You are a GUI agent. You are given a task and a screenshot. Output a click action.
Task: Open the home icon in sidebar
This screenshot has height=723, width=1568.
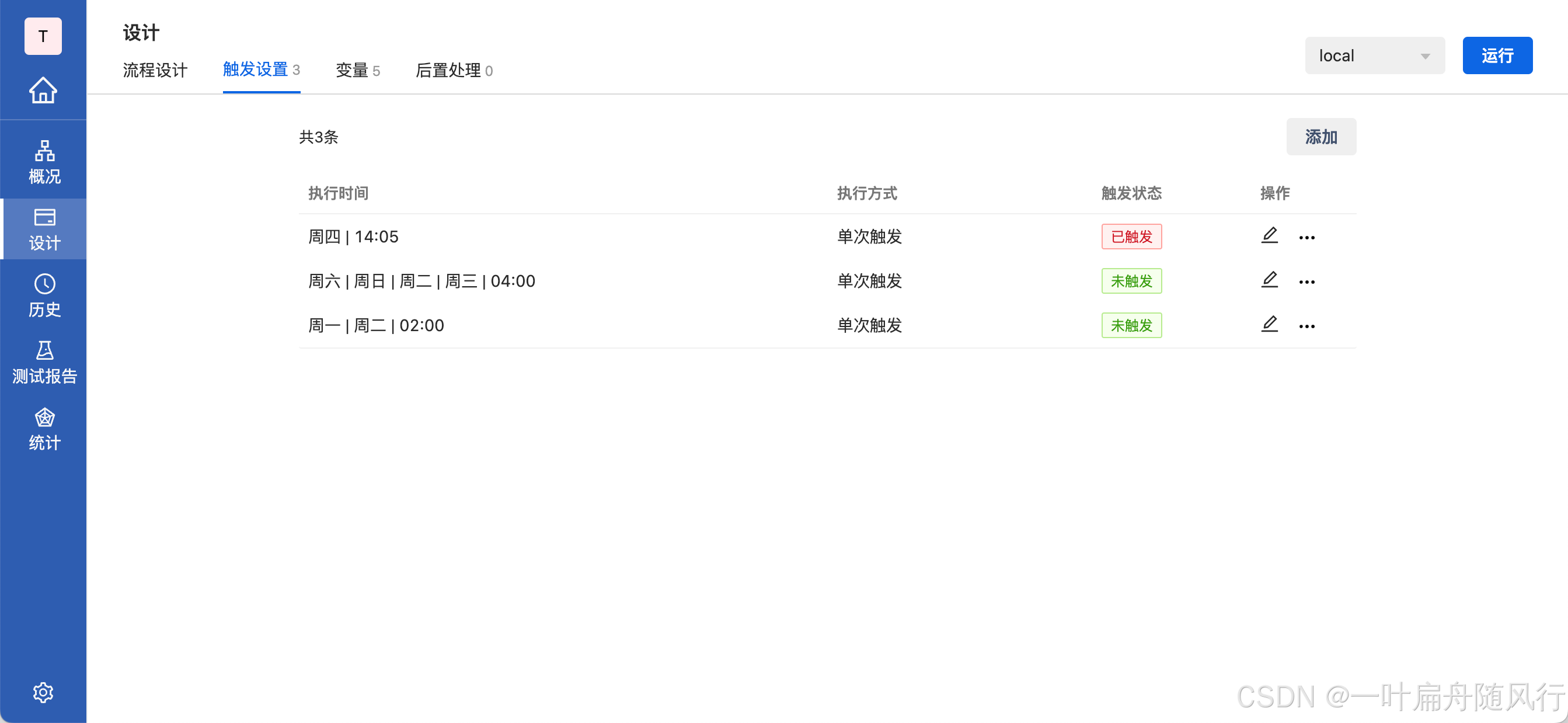[x=43, y=90]
